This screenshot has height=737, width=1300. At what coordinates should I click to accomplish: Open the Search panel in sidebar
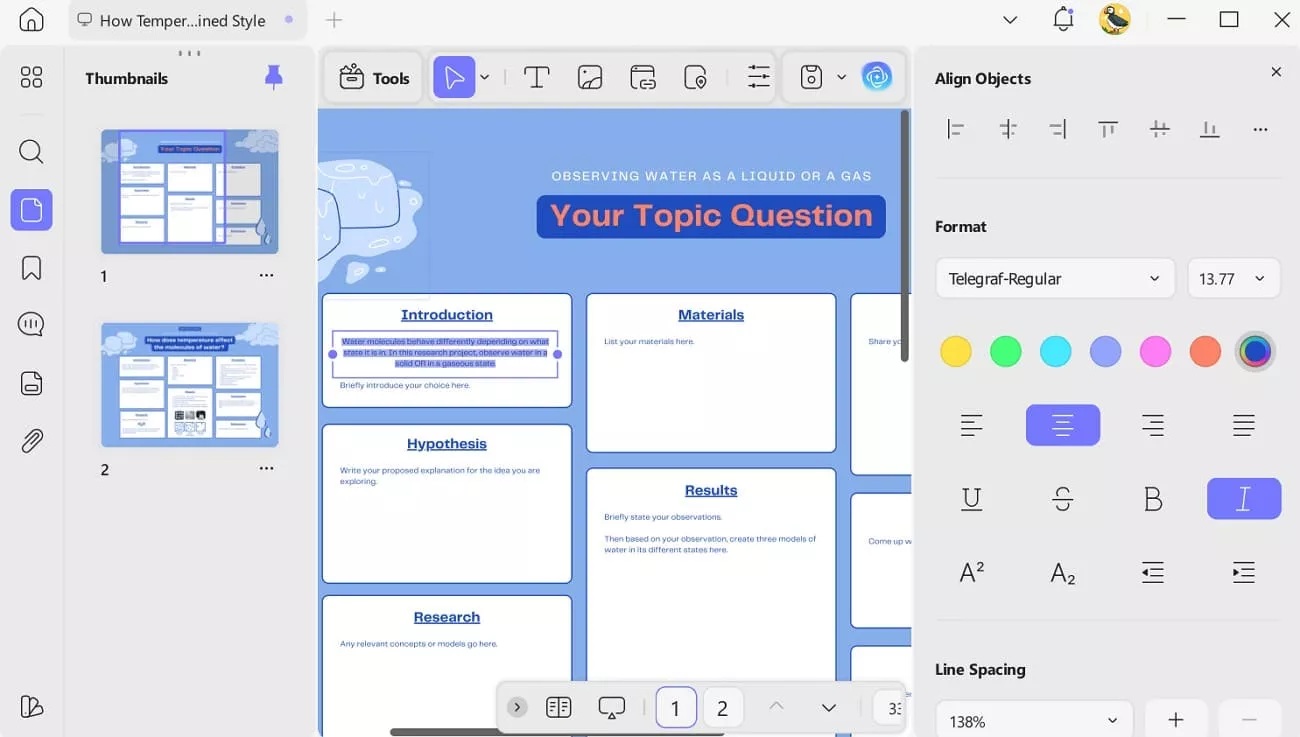(x=31, y=151)
